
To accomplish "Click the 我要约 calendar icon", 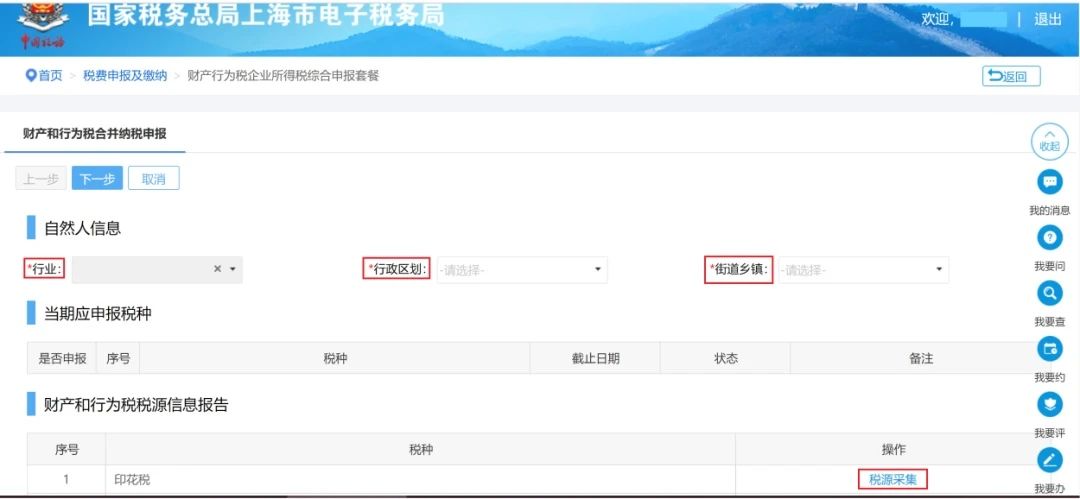I will (1049, 349).
